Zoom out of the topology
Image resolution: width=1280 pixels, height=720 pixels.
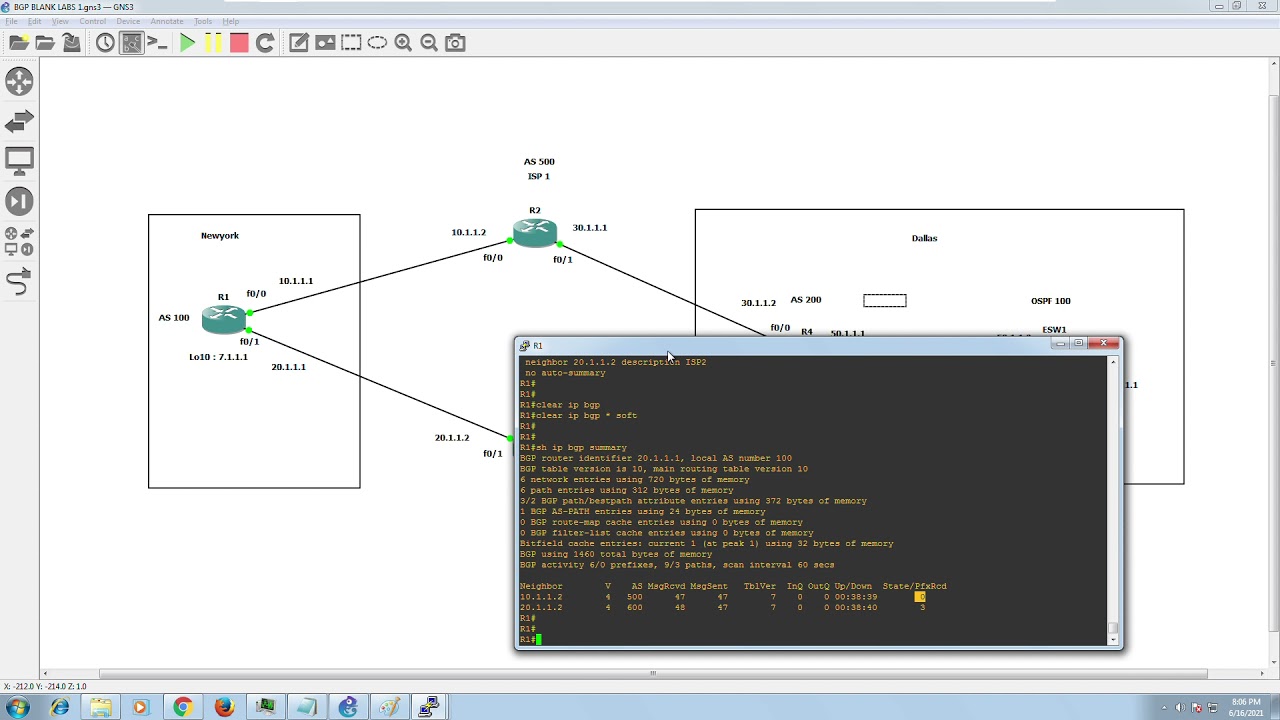[x=429, y=42]
